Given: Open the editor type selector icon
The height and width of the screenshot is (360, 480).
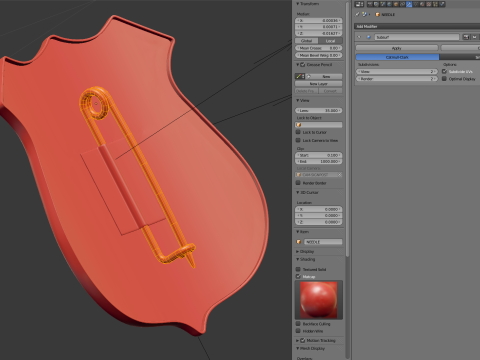Looking at the screenshot, I should [359, 4].
